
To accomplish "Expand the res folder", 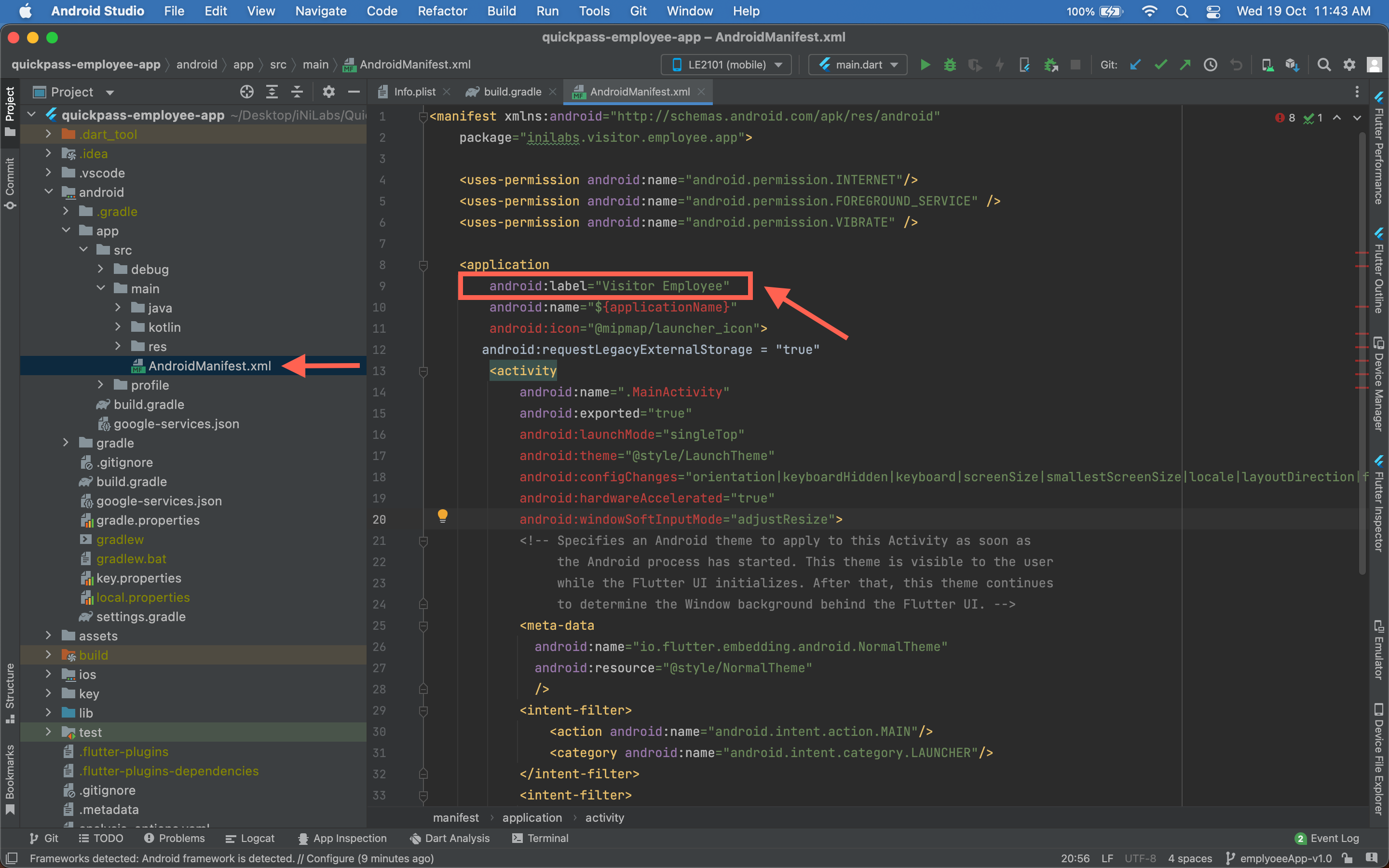I will 118,346.
